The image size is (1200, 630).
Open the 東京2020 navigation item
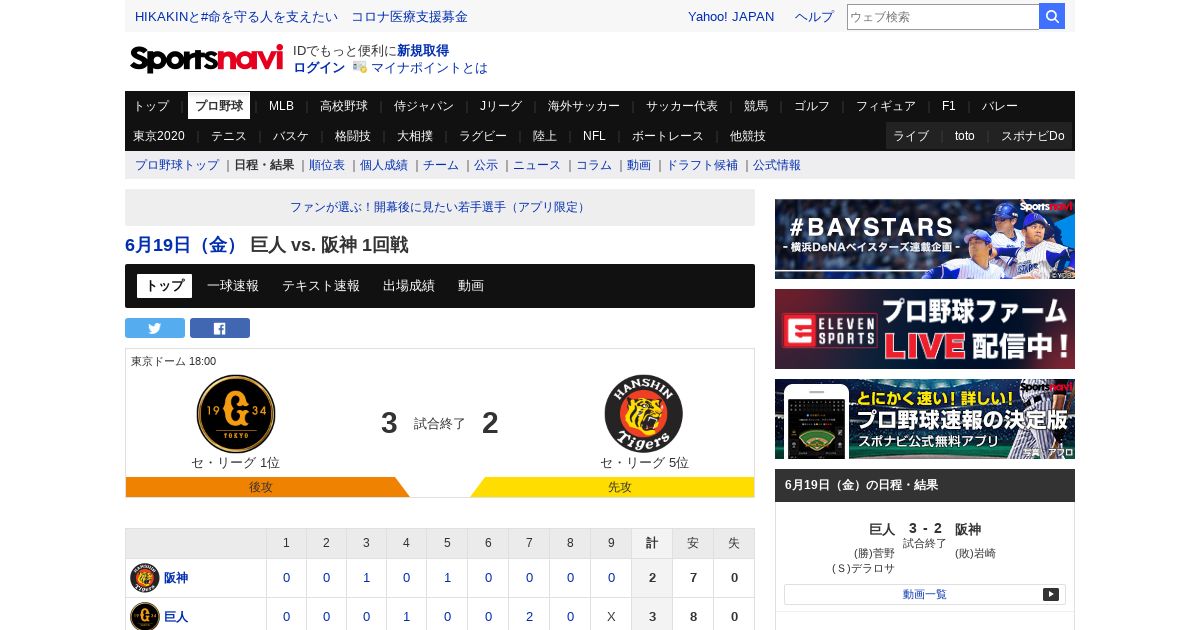click(x=159, y=136)
